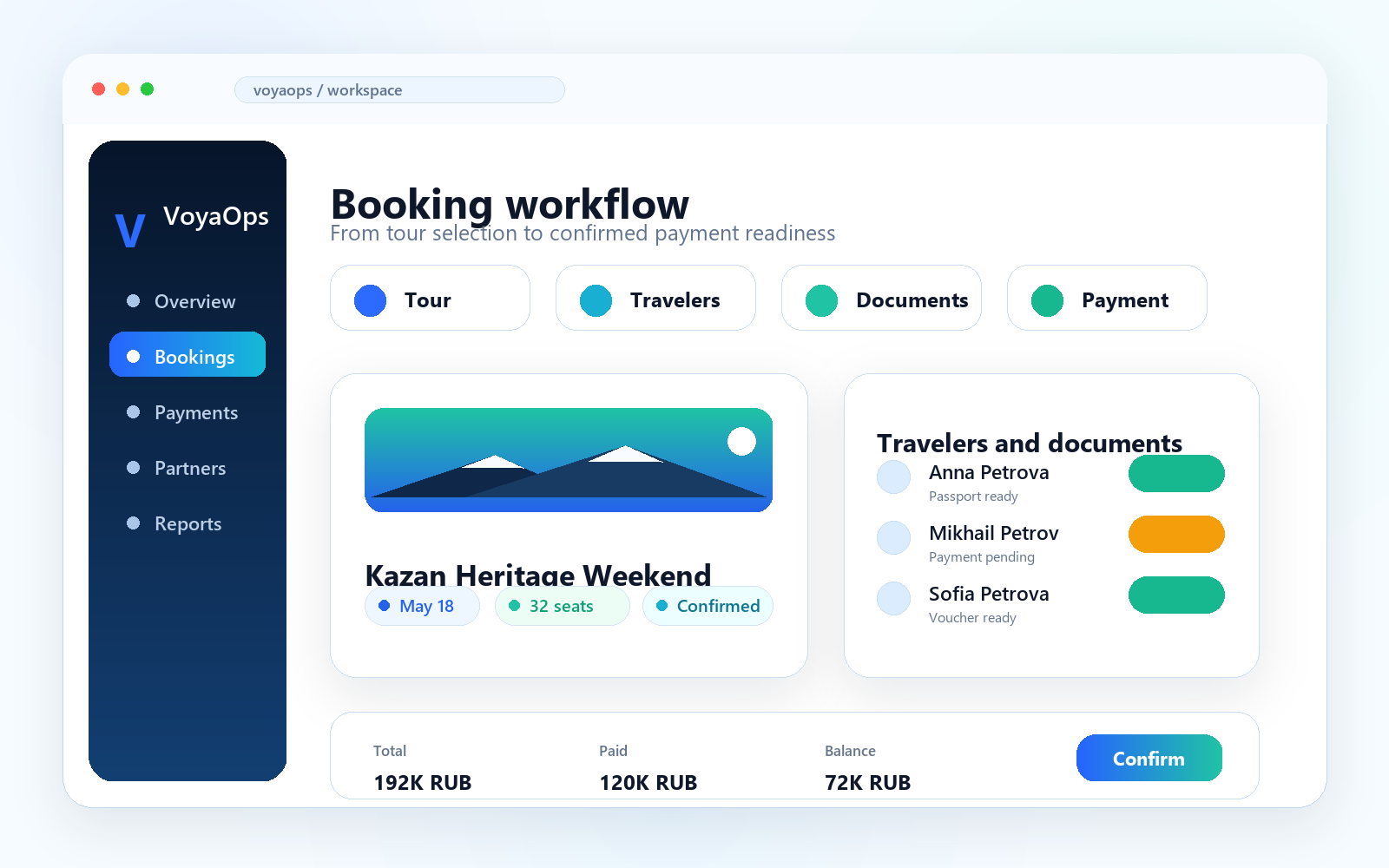The width and height of the screenshot is (1389, 868).
Task: Click the voyaops / workspace address bar
Action: [399, 90]
